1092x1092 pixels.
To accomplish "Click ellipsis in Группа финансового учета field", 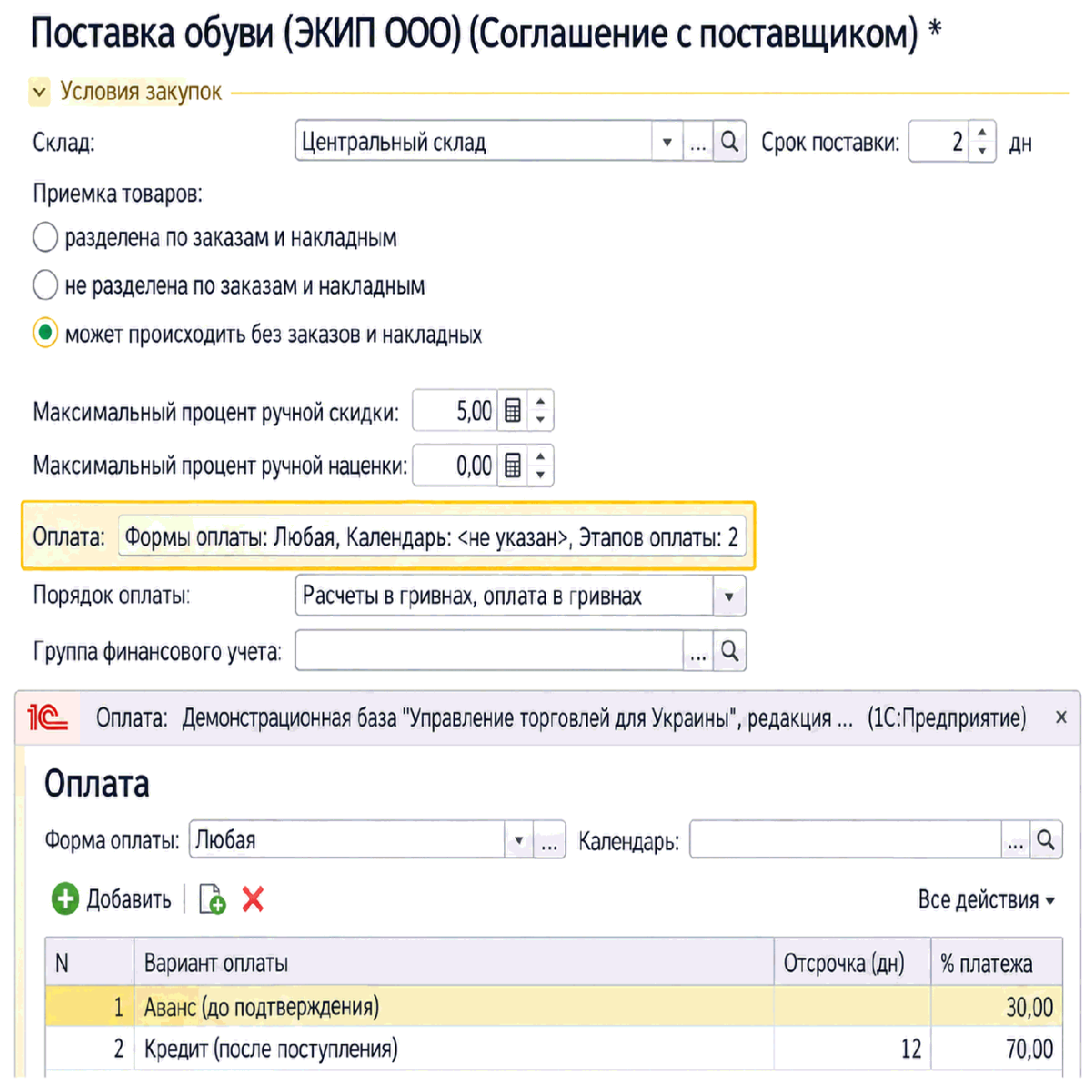I will [x=698, y=652].
